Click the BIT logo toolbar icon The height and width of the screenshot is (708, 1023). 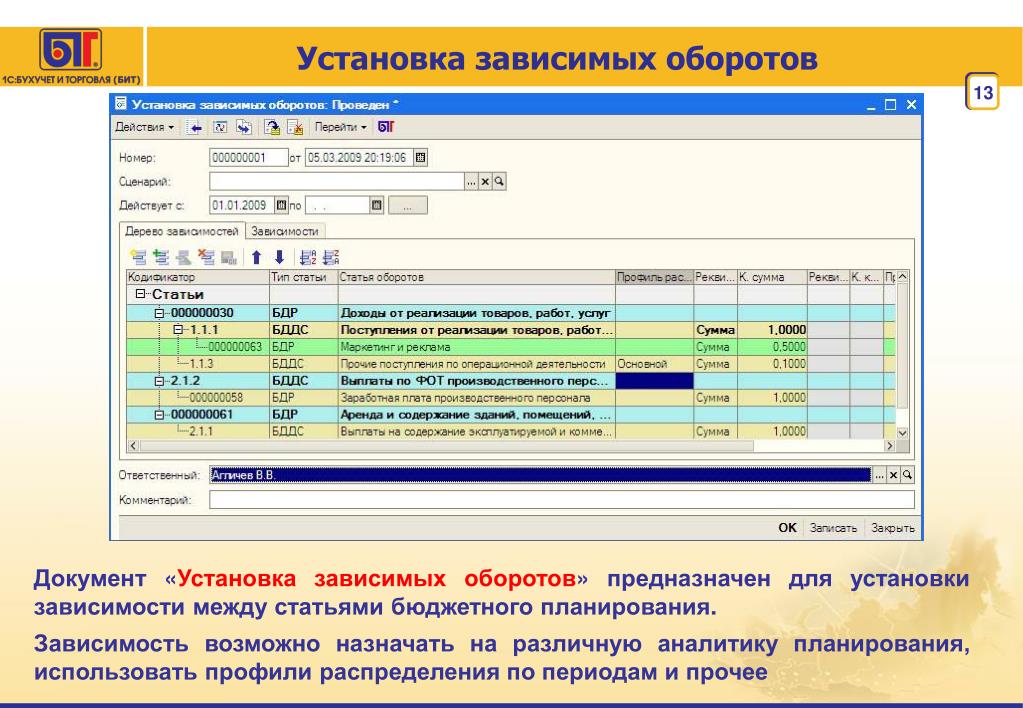(386, 127)
